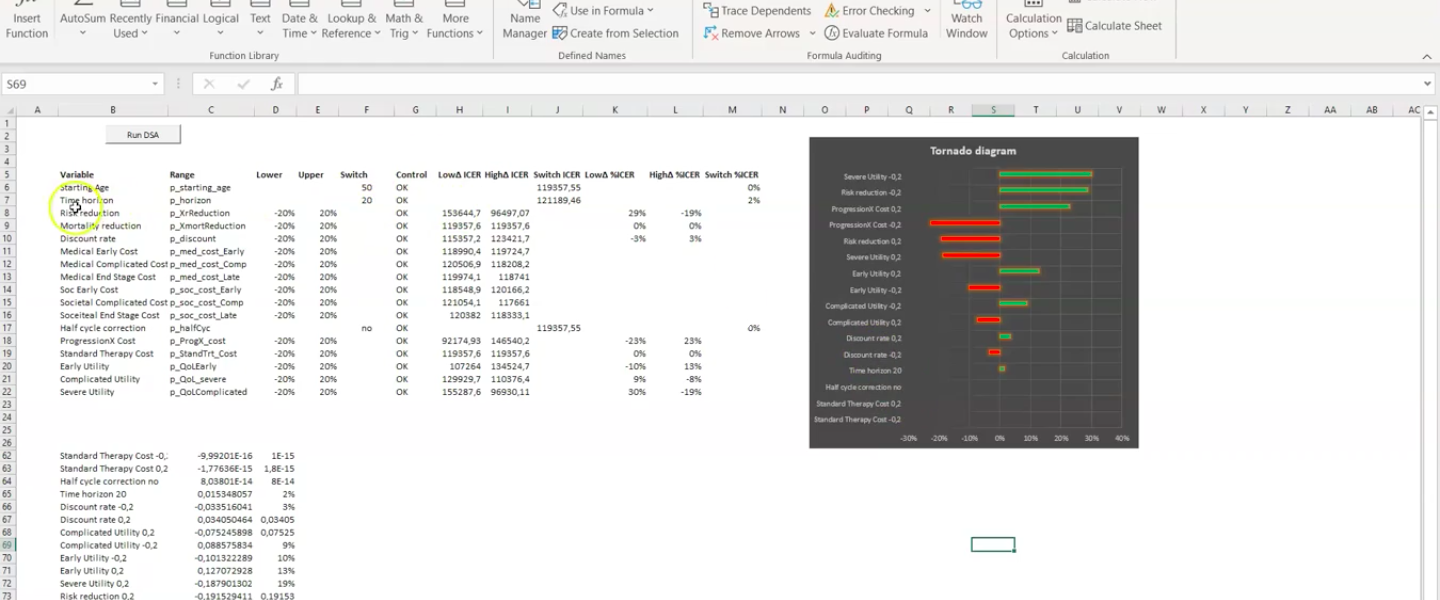
Task: Expand the formula bar
Action: pyautogui.click(x=1427, y=84)
